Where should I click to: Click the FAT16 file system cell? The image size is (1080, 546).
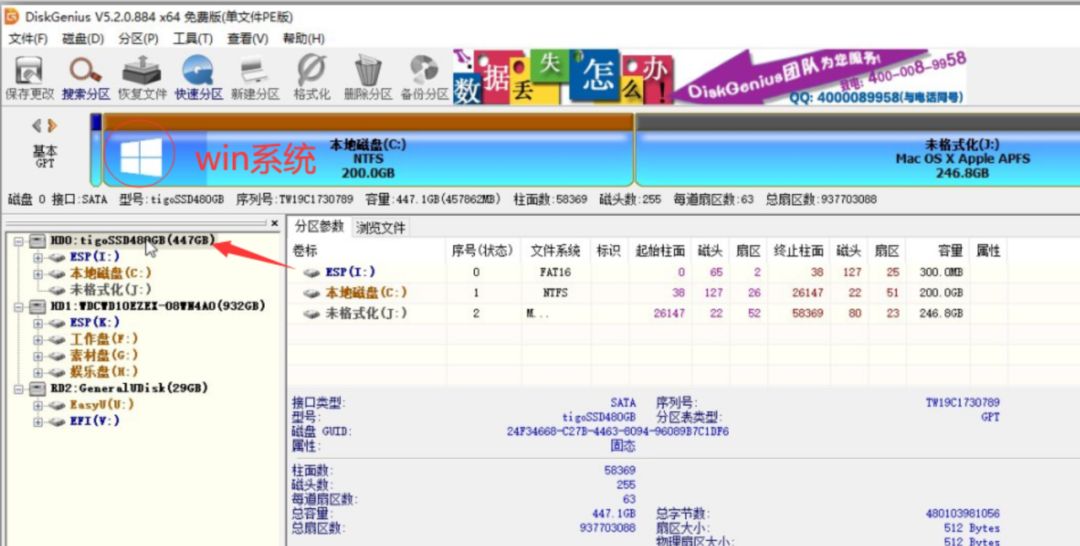(556, 273)
